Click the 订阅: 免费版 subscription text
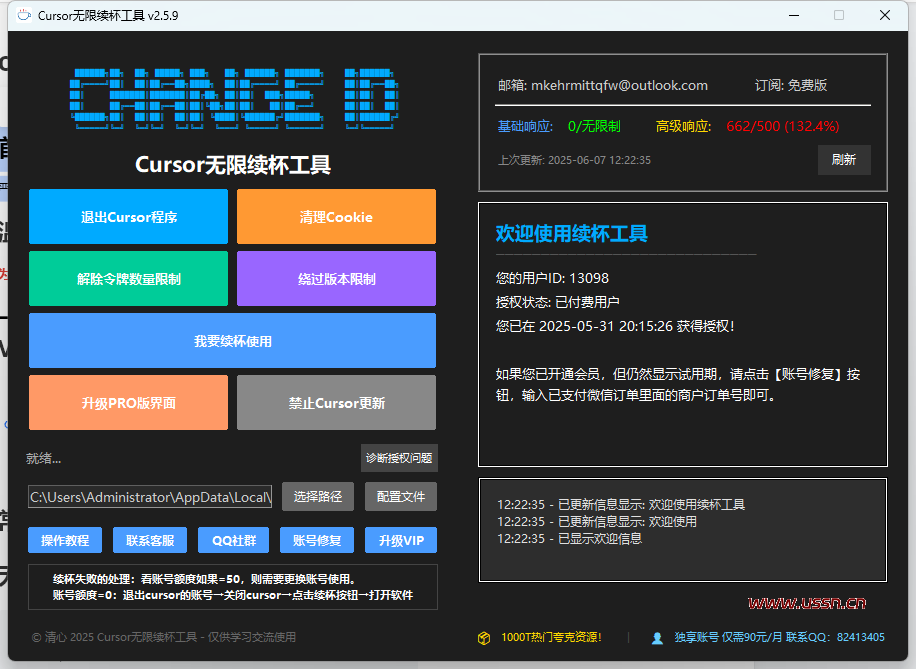This screenshot has width=916, height=669. (x=791, y=85)
